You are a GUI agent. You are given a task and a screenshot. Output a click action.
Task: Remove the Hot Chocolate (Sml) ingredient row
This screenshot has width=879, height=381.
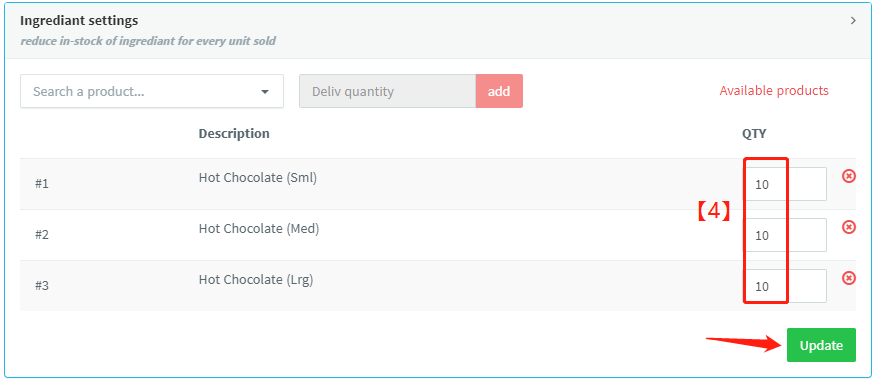click(849, 176)
